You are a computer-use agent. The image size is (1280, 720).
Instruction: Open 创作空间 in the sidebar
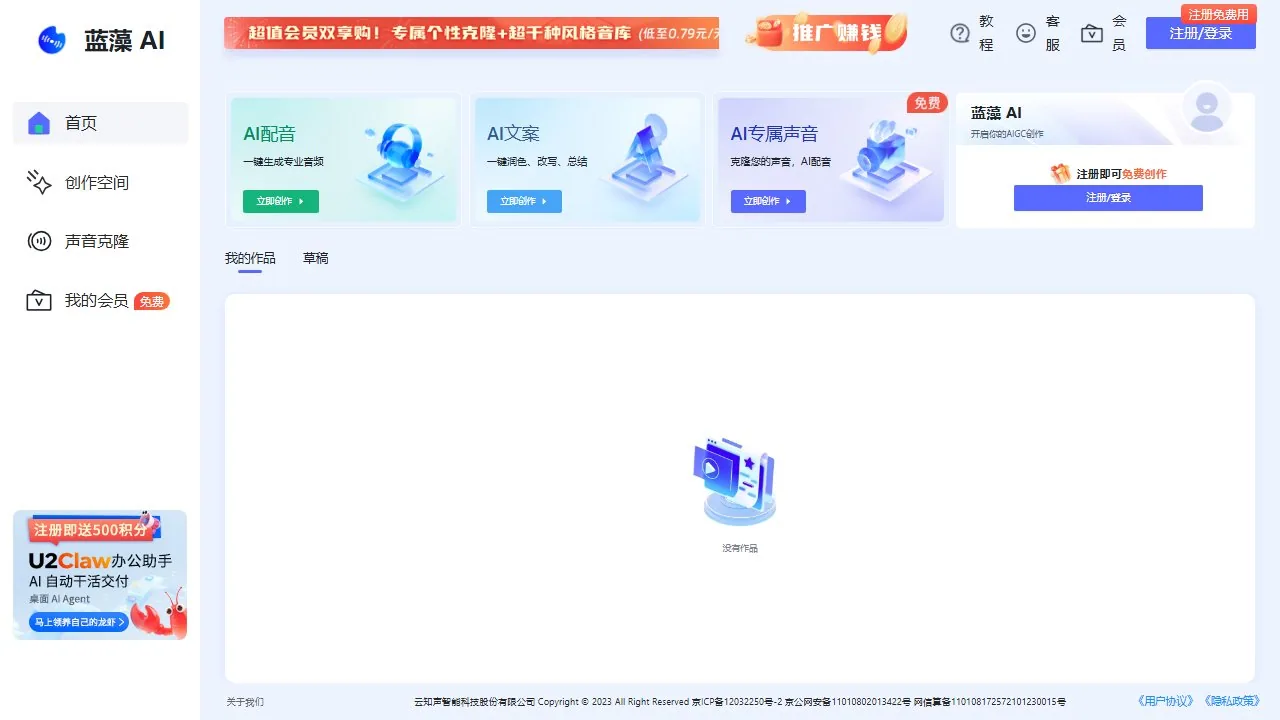pos(100,182)
